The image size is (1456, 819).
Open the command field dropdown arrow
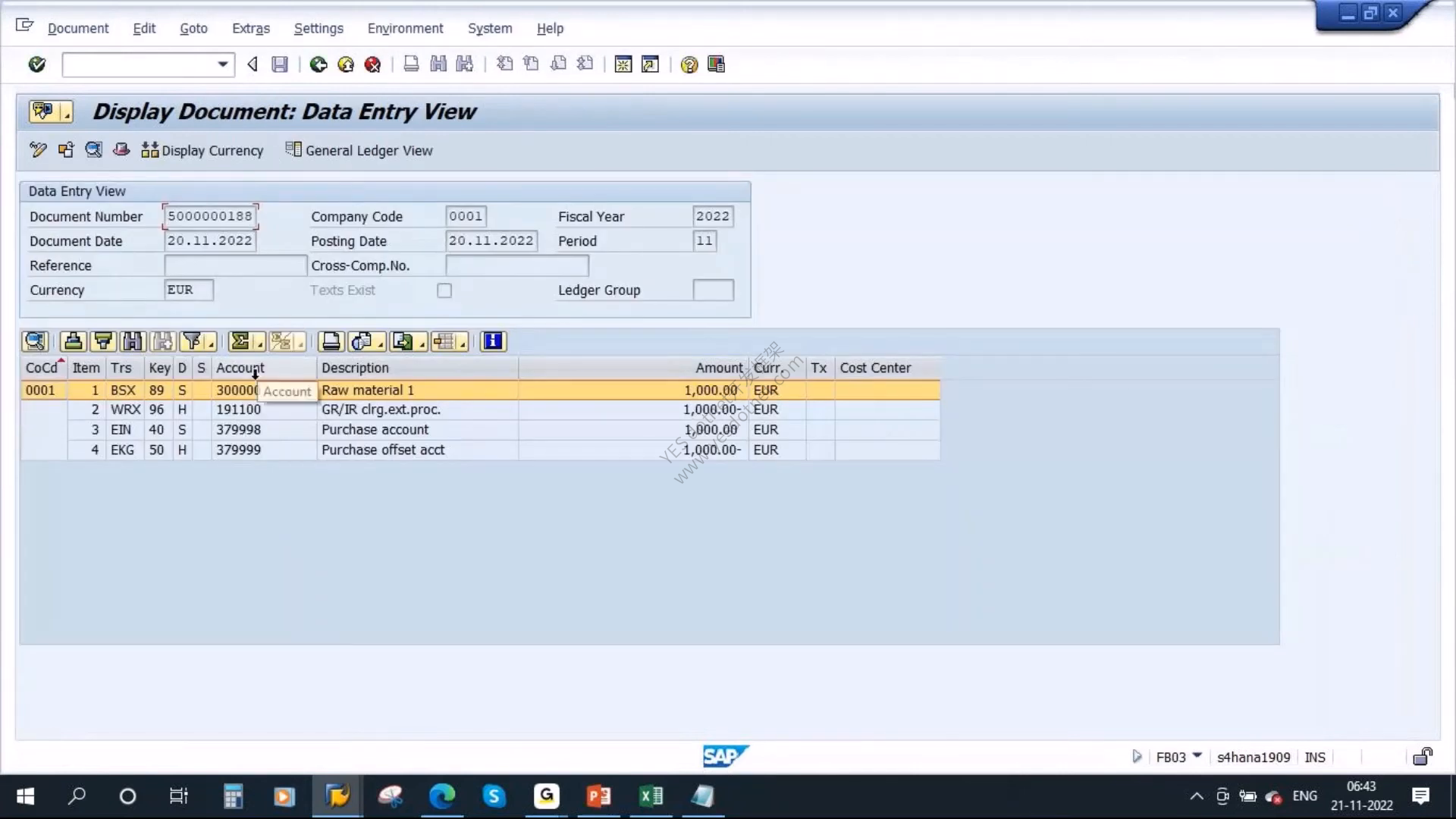[x=223, y=64]
